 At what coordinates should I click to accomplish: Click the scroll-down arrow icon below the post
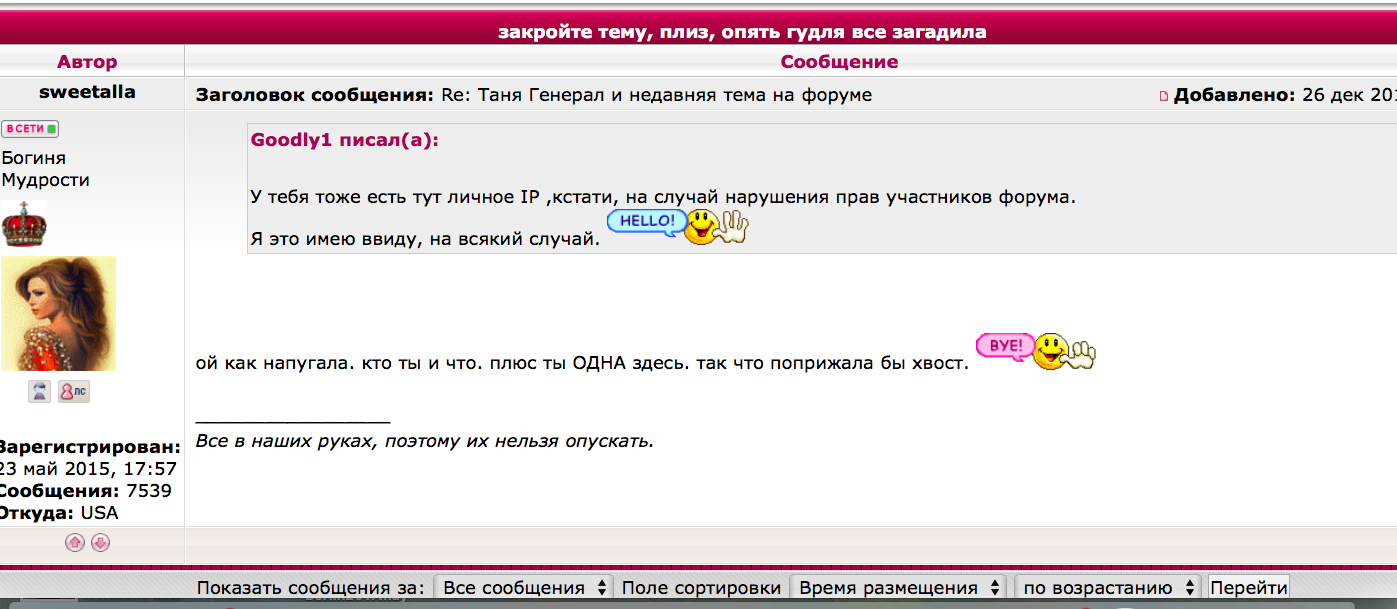[x=100, y=543]
